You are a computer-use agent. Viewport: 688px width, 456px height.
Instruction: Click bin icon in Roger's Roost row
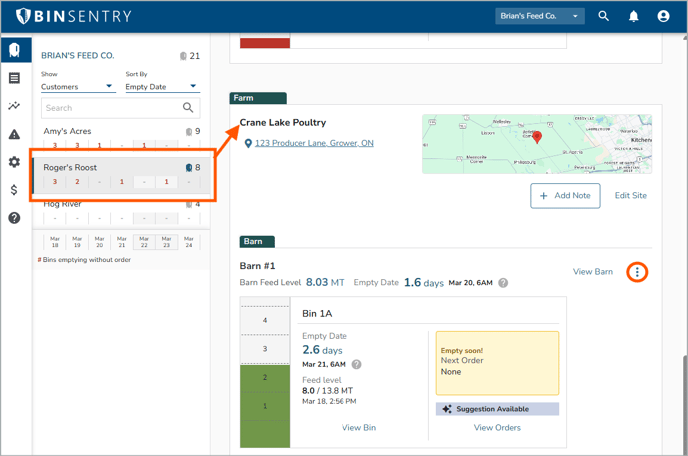189,167
